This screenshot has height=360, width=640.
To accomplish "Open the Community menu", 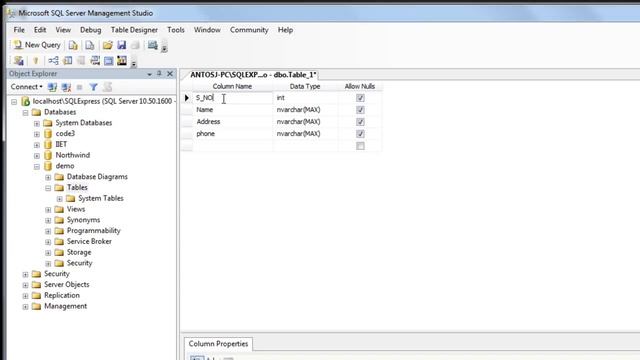I will (249, 30).
